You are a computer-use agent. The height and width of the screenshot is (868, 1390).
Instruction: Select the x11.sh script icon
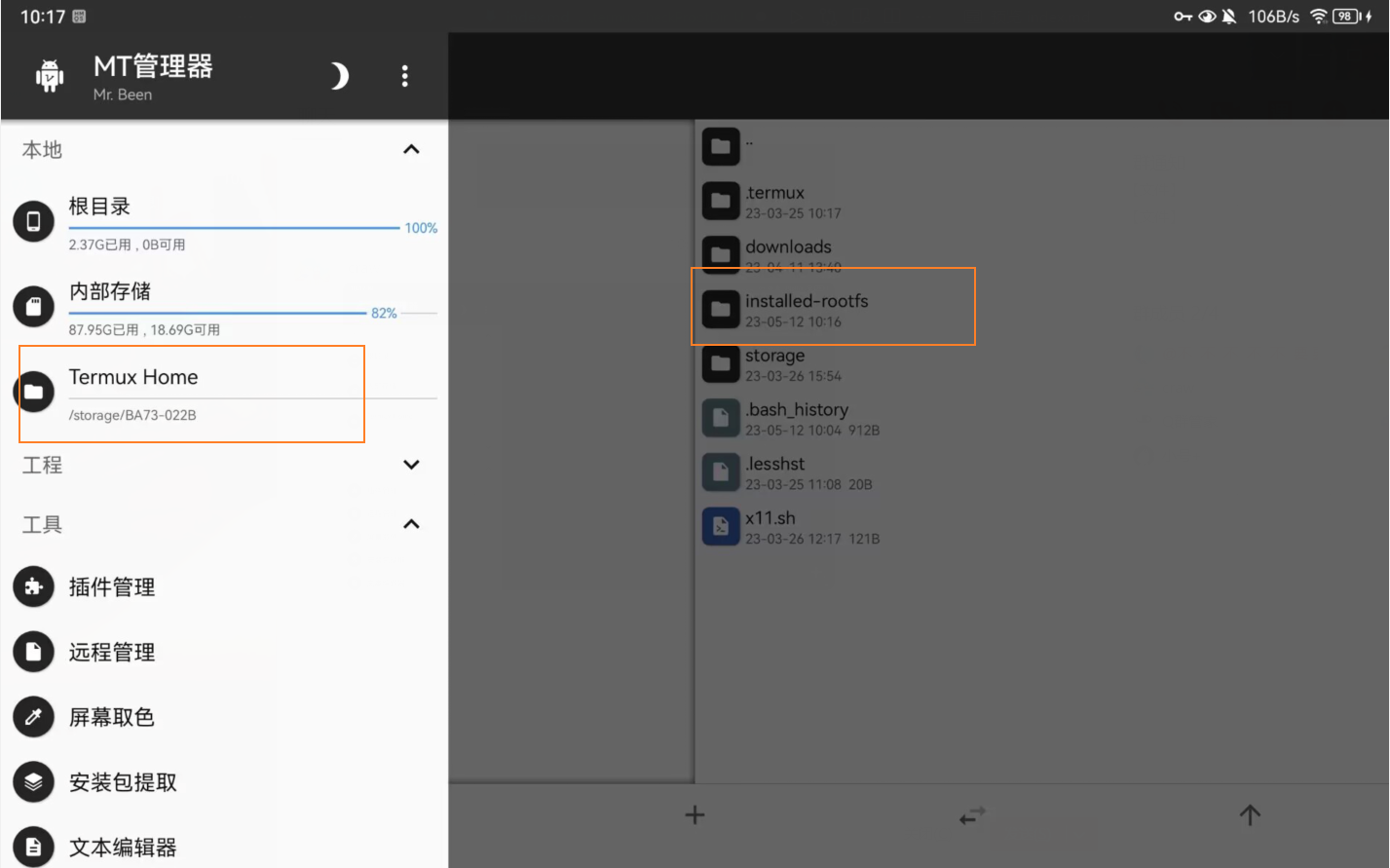click(x=721, y=526)
